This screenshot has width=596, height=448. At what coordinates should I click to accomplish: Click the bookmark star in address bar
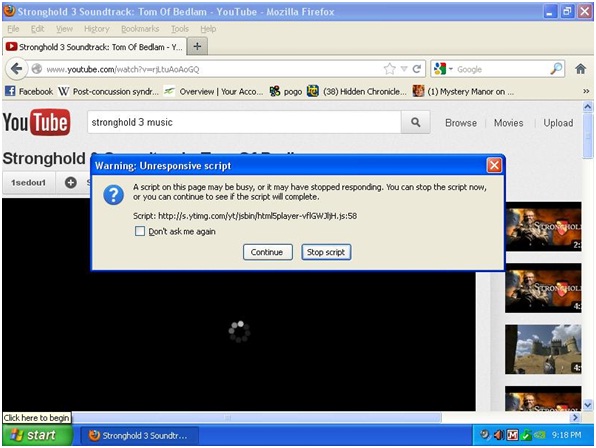[x=389, y=69]
